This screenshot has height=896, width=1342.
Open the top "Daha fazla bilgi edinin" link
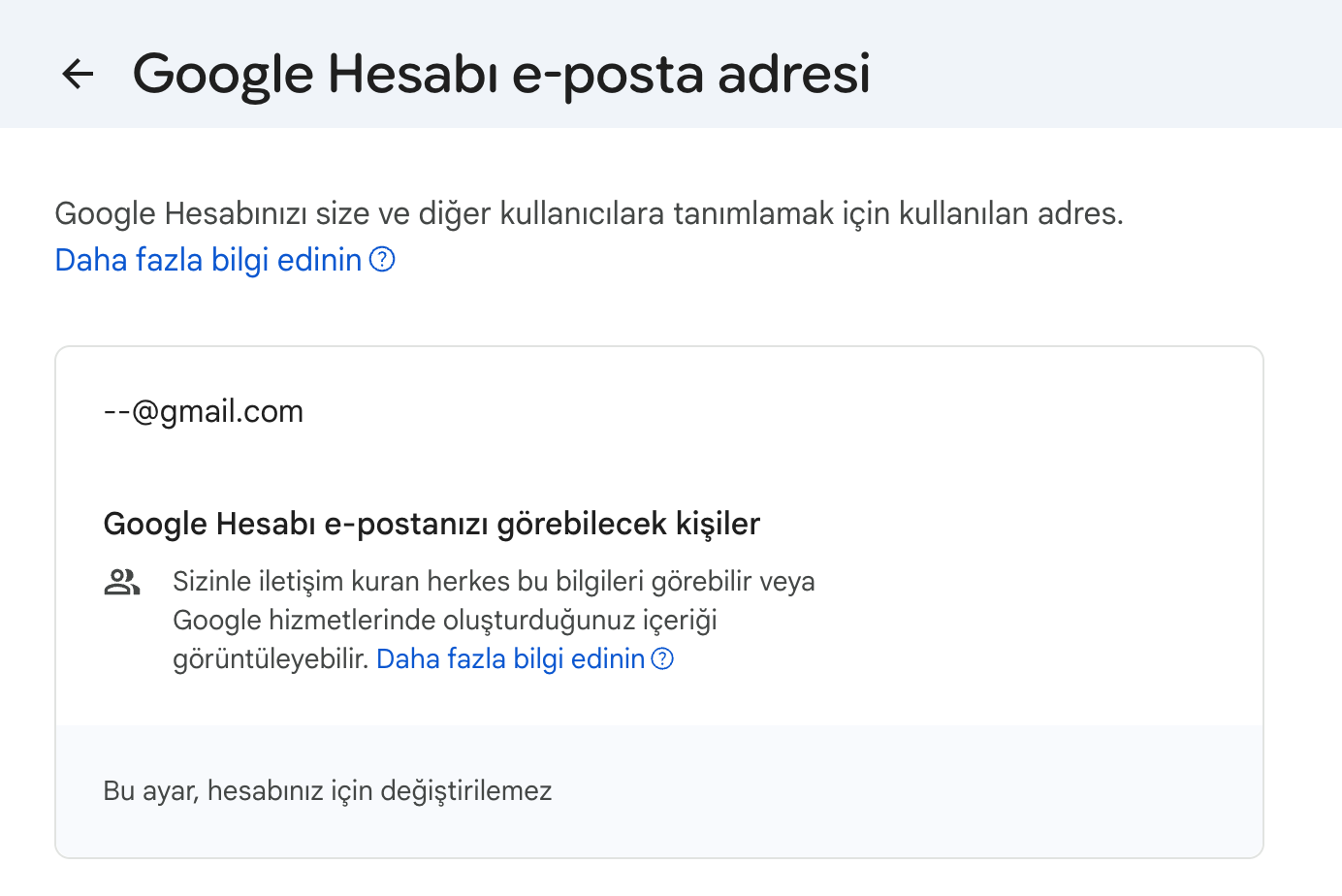pyautogui.click(x=208, y=260)
